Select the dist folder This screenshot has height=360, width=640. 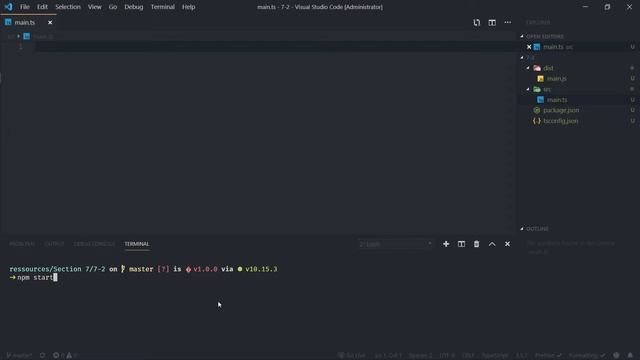tap(548, 68)
